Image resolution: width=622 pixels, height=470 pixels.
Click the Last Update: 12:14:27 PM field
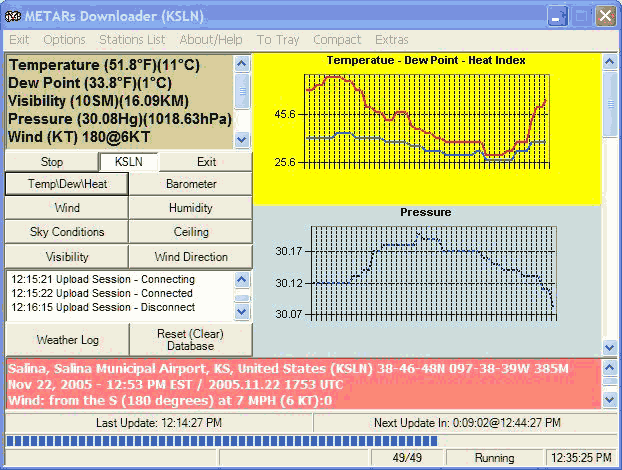159,423
